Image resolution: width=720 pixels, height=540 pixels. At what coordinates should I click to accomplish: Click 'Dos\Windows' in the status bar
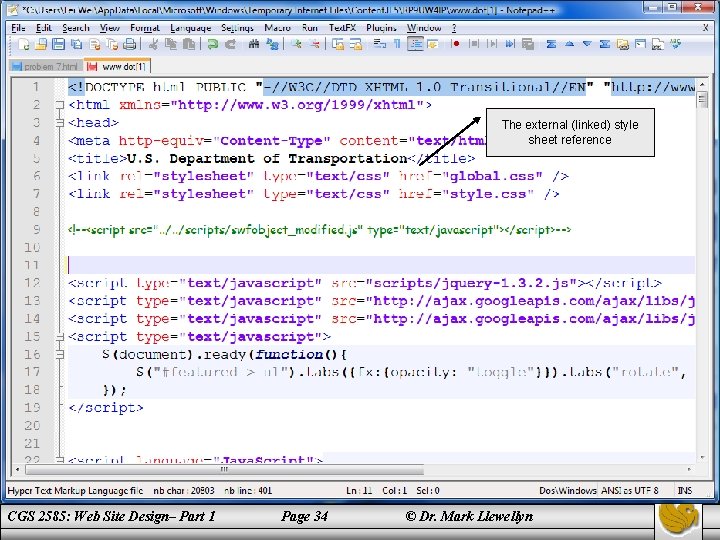(x=568, y=490)
